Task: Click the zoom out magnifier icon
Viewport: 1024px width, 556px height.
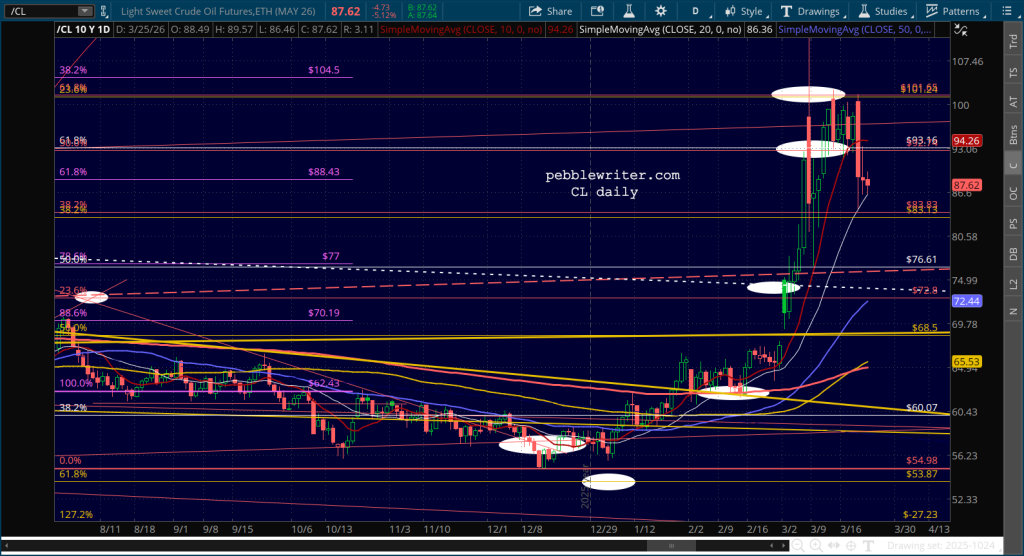Action: point(798,546)
